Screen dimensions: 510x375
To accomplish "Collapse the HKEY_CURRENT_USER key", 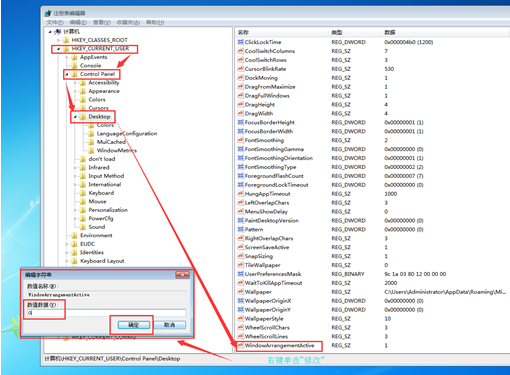I will tap(58, 49).
